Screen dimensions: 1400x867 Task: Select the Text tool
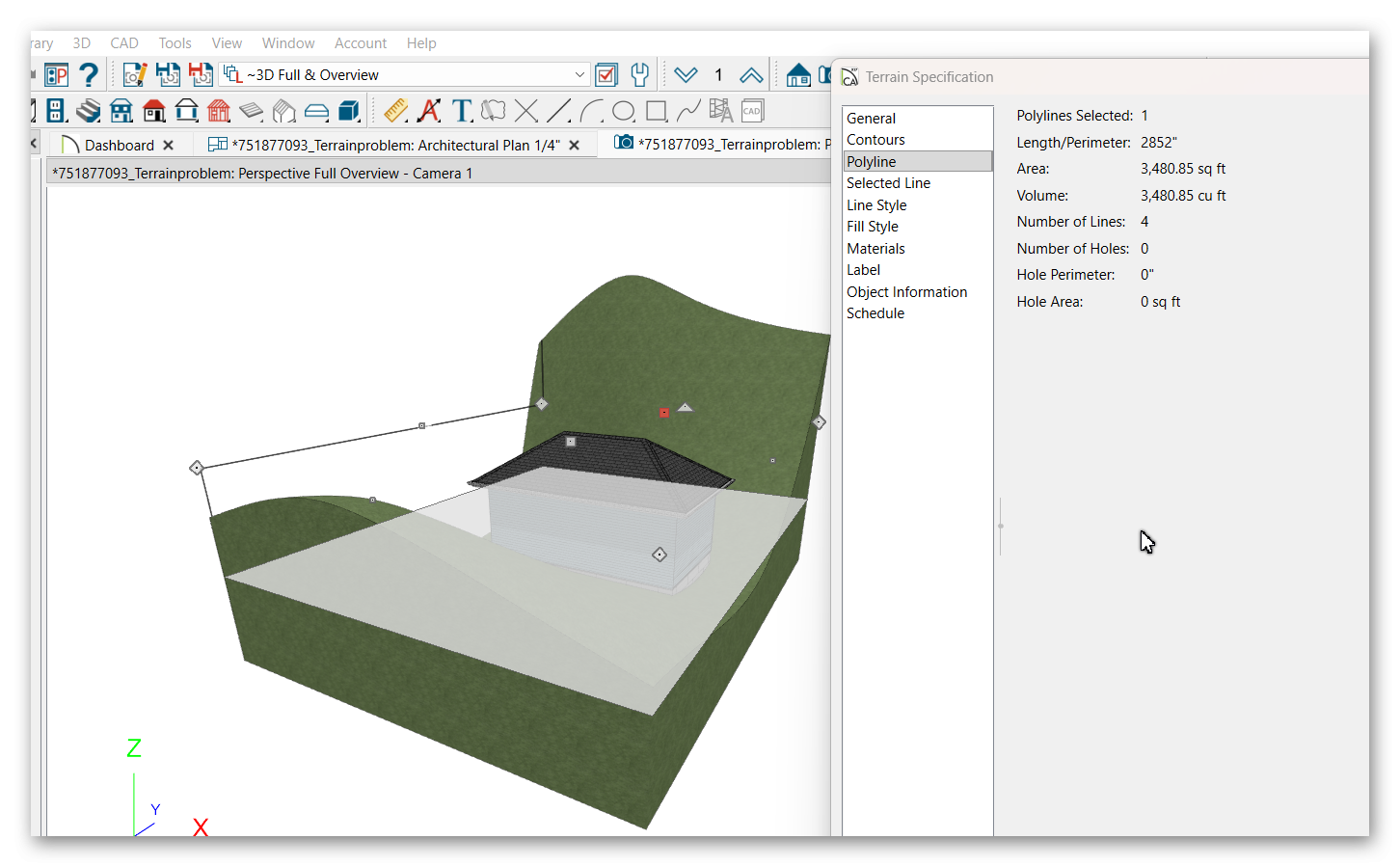pyautogui.click(x=462, y=111)
